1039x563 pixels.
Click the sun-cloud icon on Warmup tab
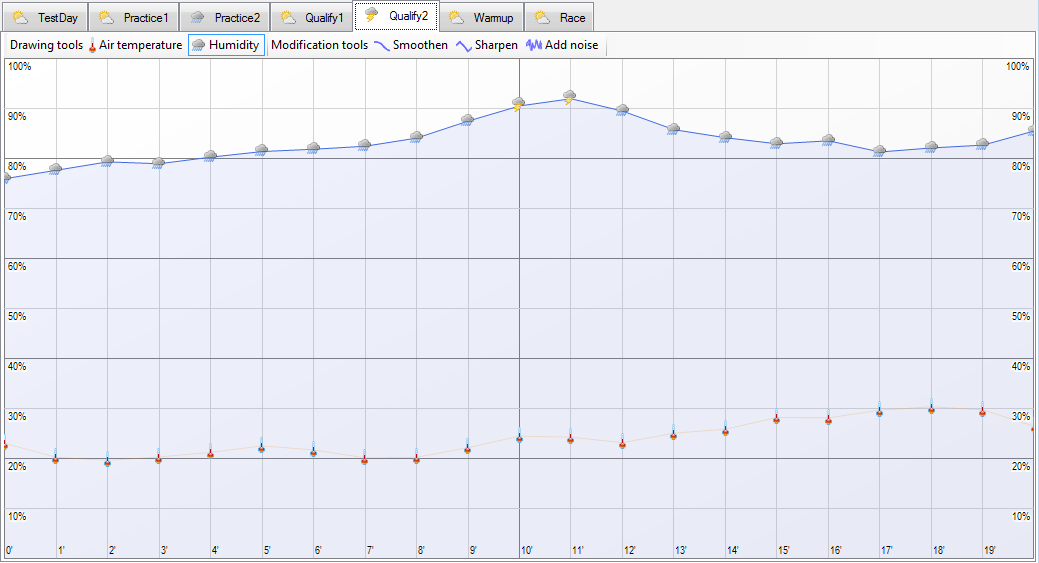[457, 18]
